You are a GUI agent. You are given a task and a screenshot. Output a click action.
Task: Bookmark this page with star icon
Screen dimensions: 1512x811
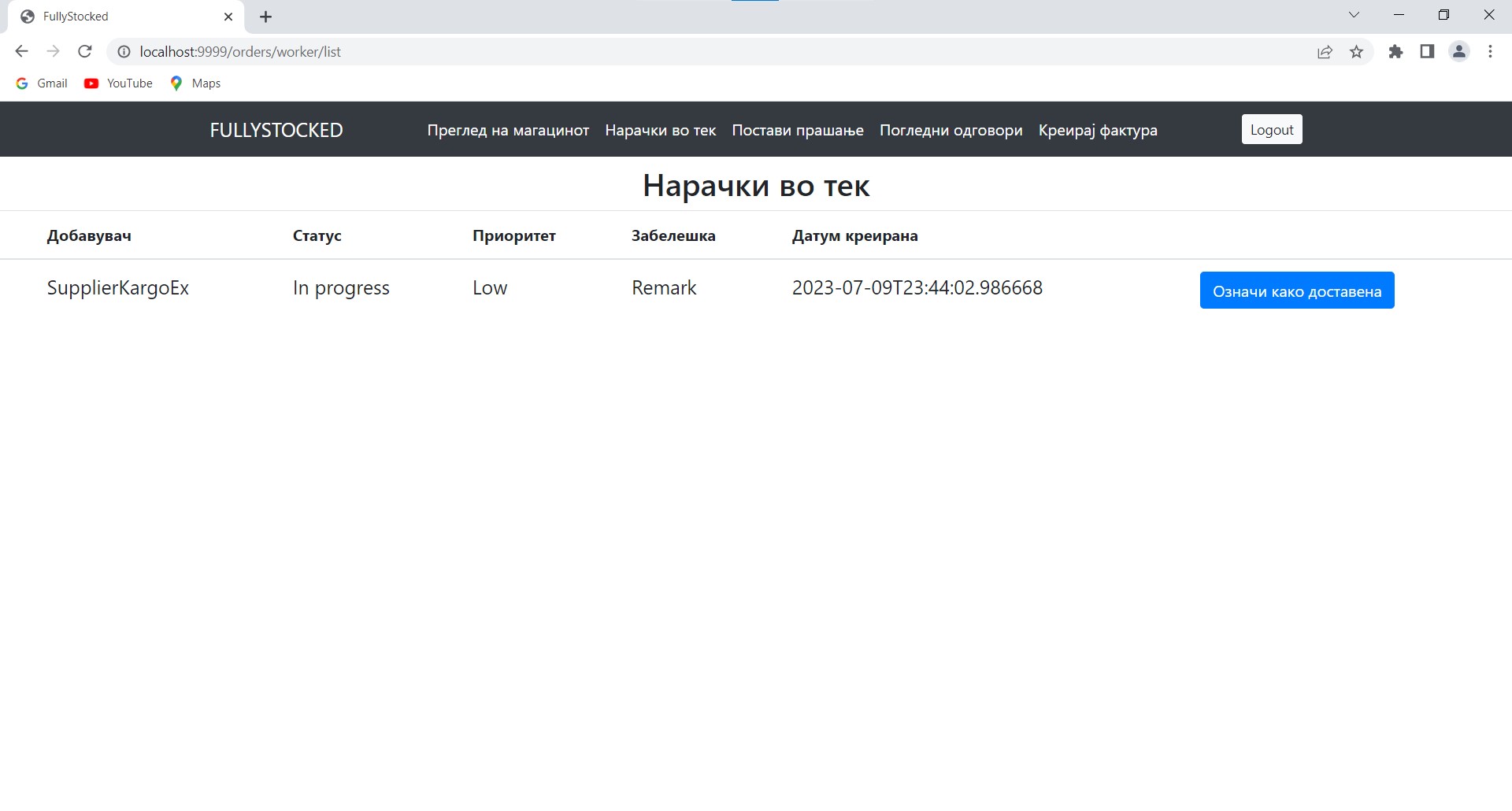pos(1356,52)
